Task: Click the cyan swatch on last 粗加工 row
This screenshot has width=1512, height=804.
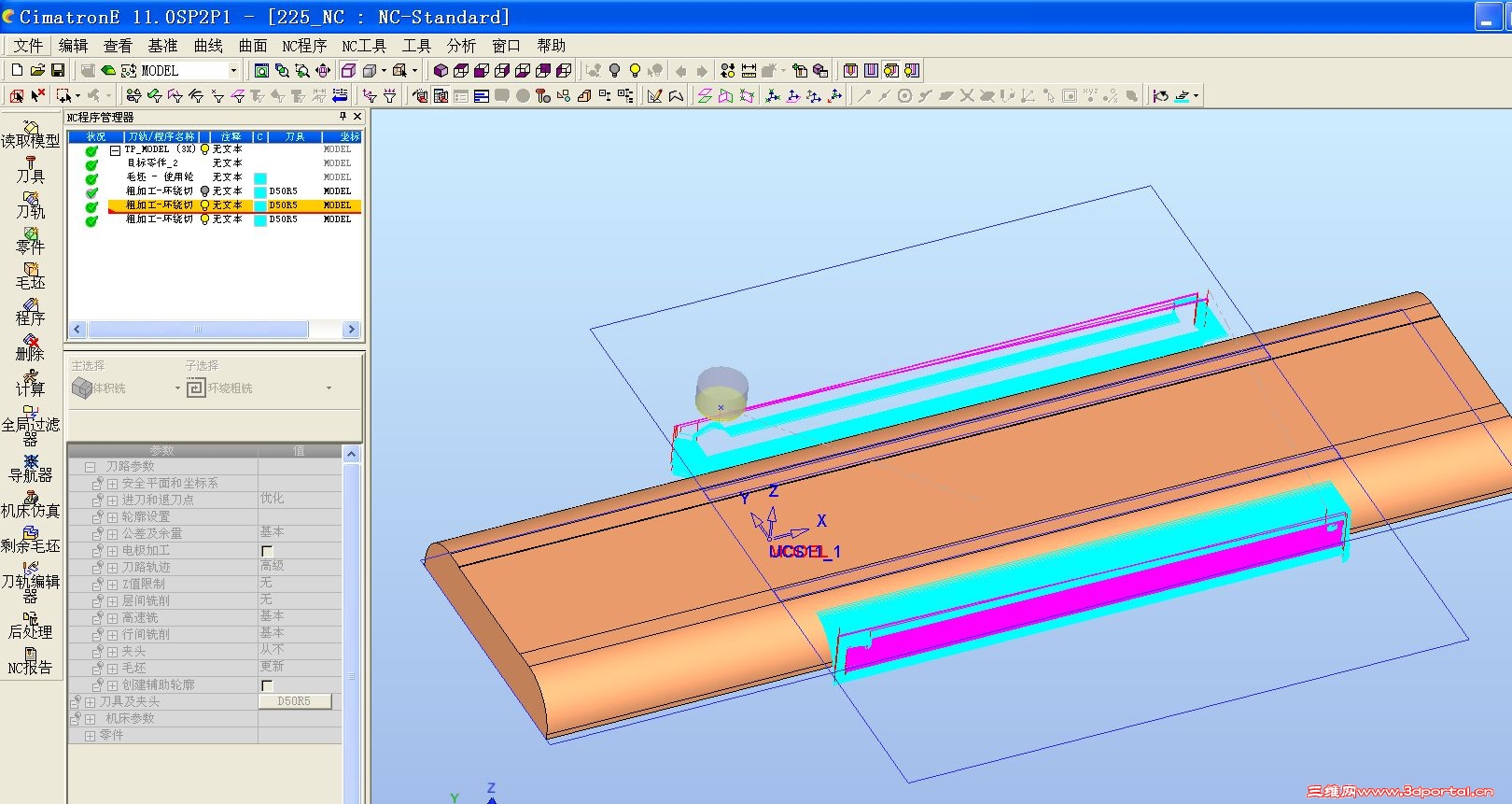Action: coord(260,219)
